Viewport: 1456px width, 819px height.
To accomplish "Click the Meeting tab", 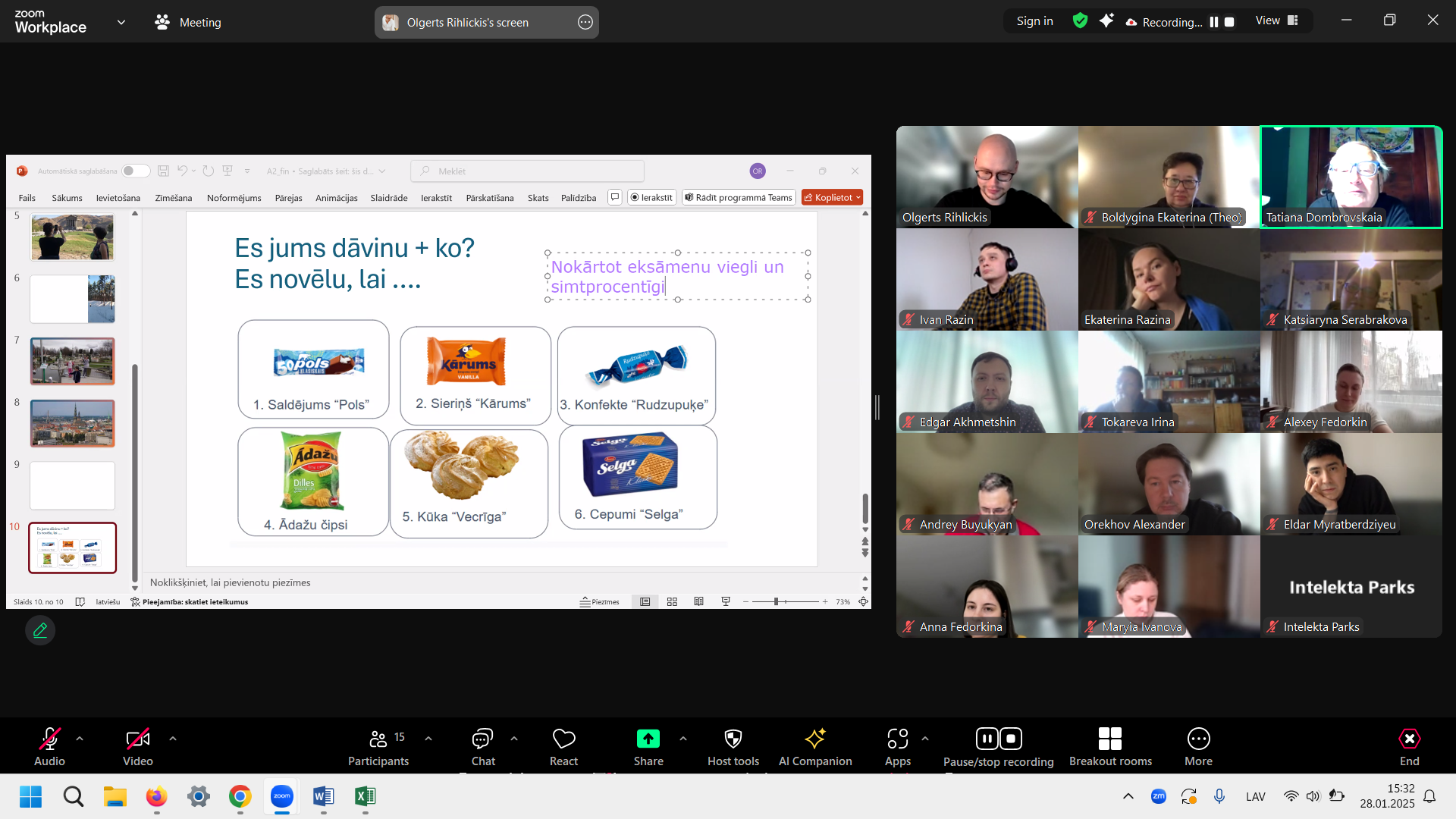I will point(188,23).
